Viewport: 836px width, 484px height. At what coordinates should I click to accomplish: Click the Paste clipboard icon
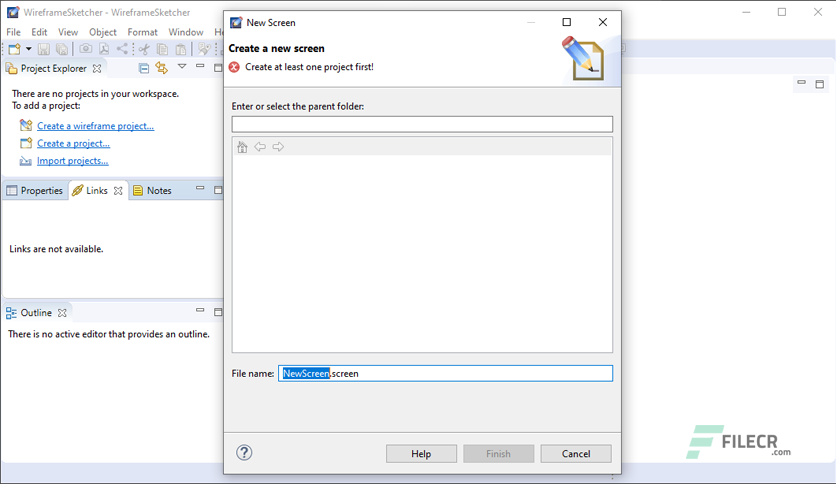(x=181, y=49)
